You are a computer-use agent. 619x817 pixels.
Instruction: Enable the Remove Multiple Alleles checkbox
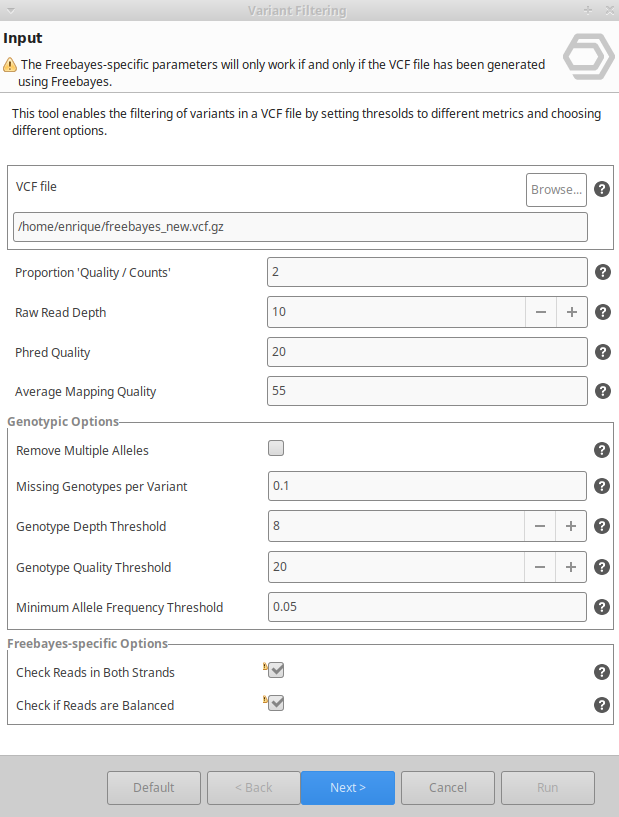coord(276,449)
